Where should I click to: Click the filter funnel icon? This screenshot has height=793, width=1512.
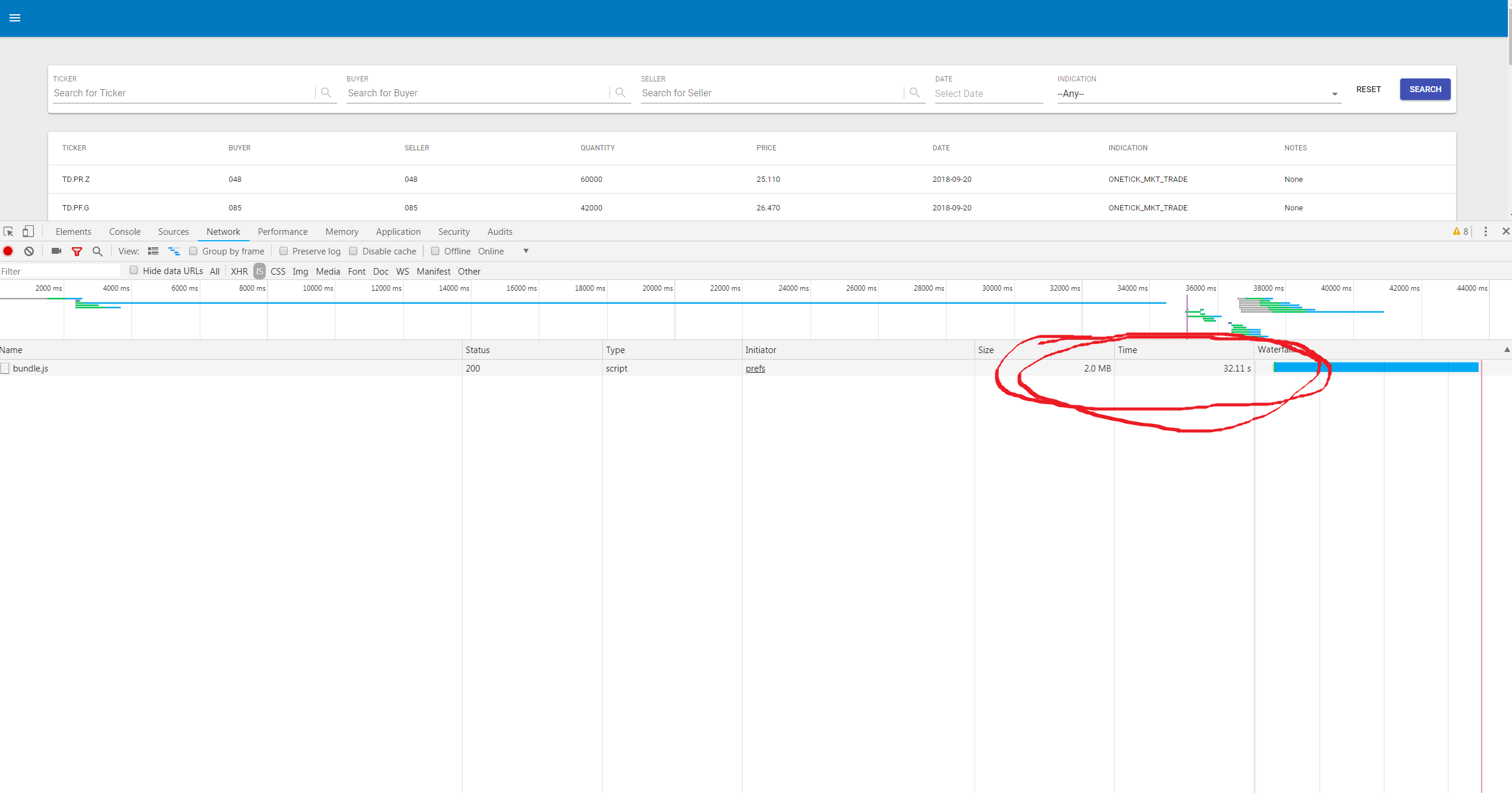pyautogui.click(x=77, y=251)
